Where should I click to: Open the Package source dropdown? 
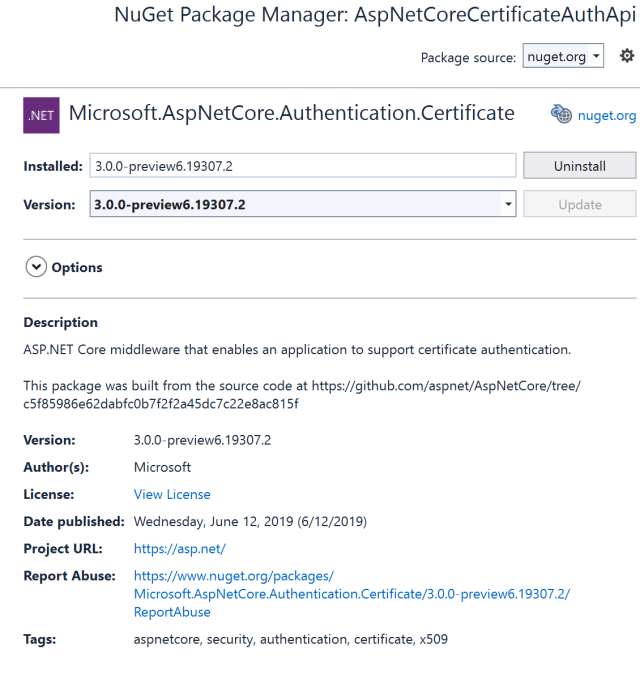click(564, 57)
